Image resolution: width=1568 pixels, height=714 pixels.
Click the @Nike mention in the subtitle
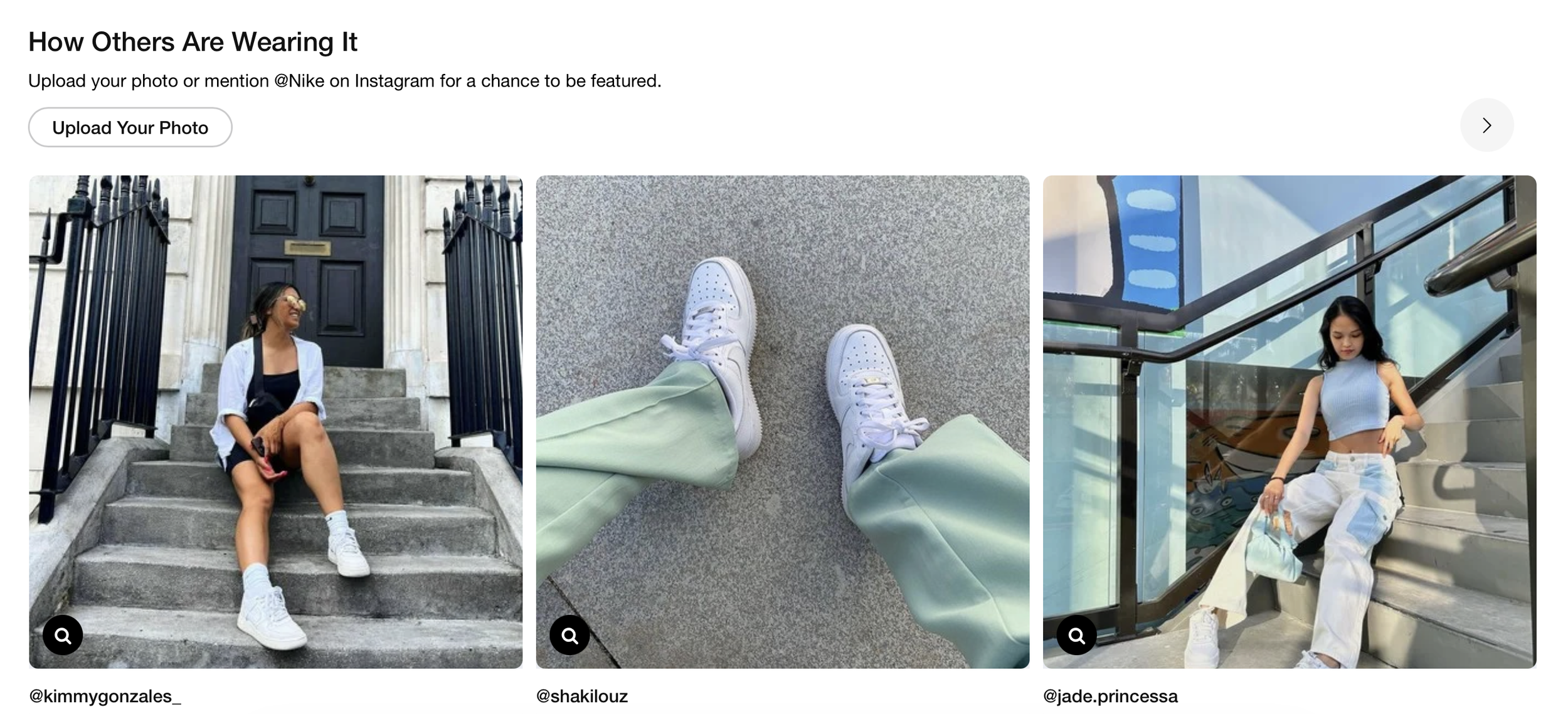[x=299, y=81]
